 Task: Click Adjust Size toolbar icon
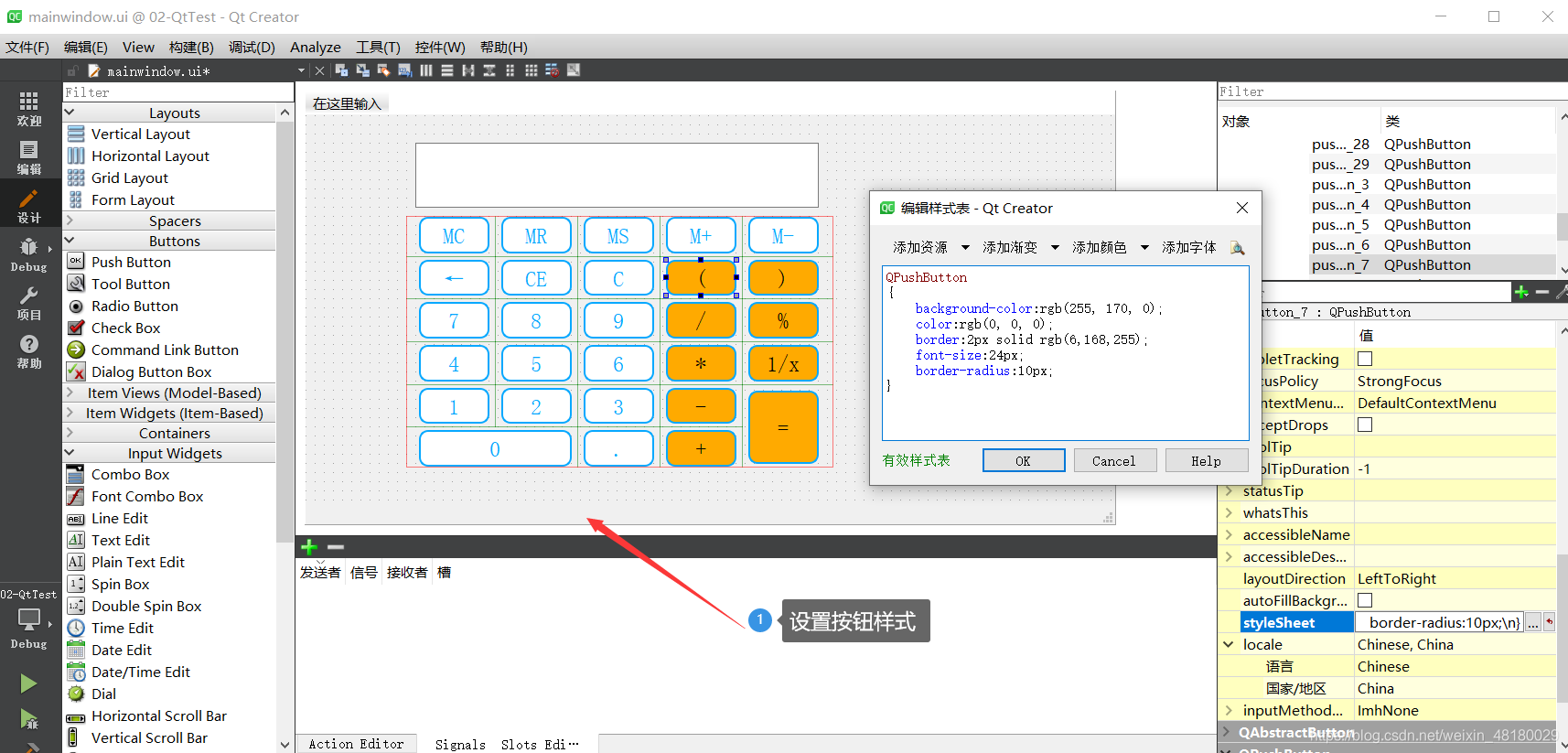click(574, 70)
